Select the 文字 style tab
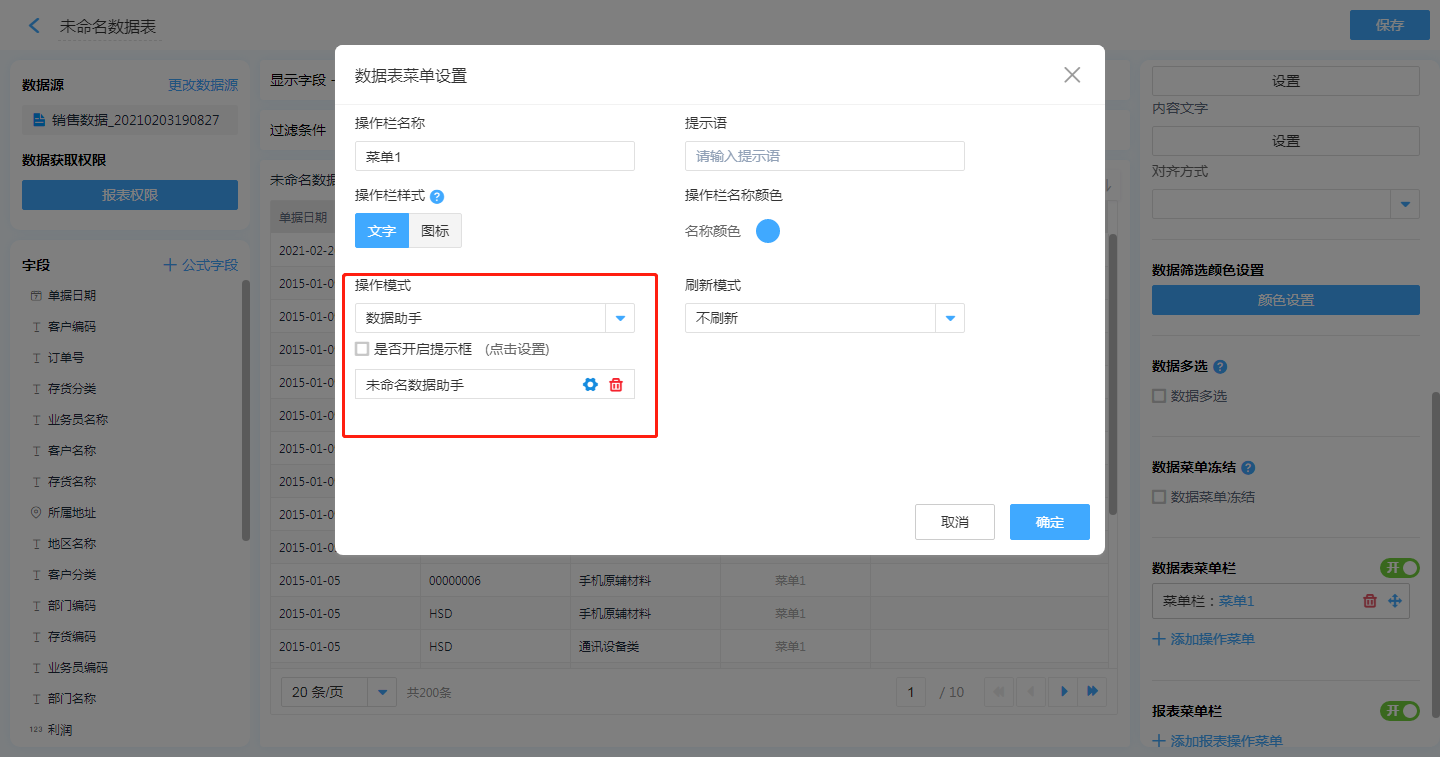 pyautogui.click(x=382, y=231)
